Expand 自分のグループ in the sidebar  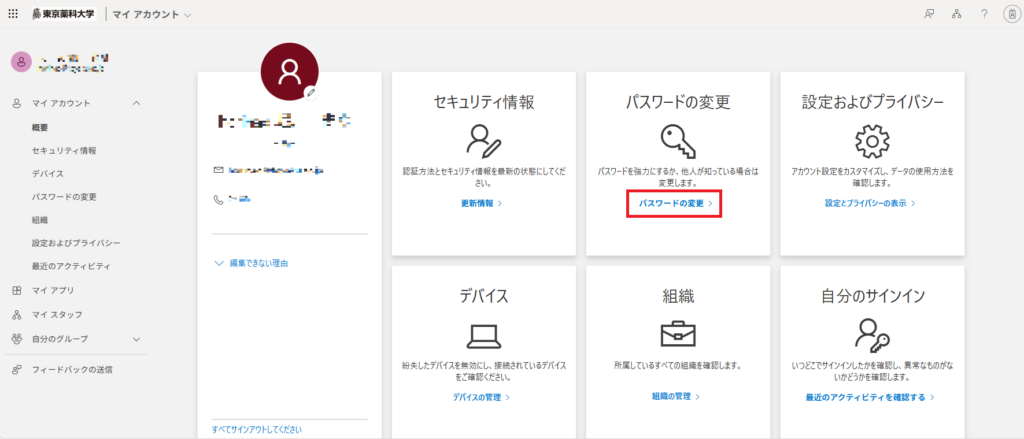click(x=136, y=338)
